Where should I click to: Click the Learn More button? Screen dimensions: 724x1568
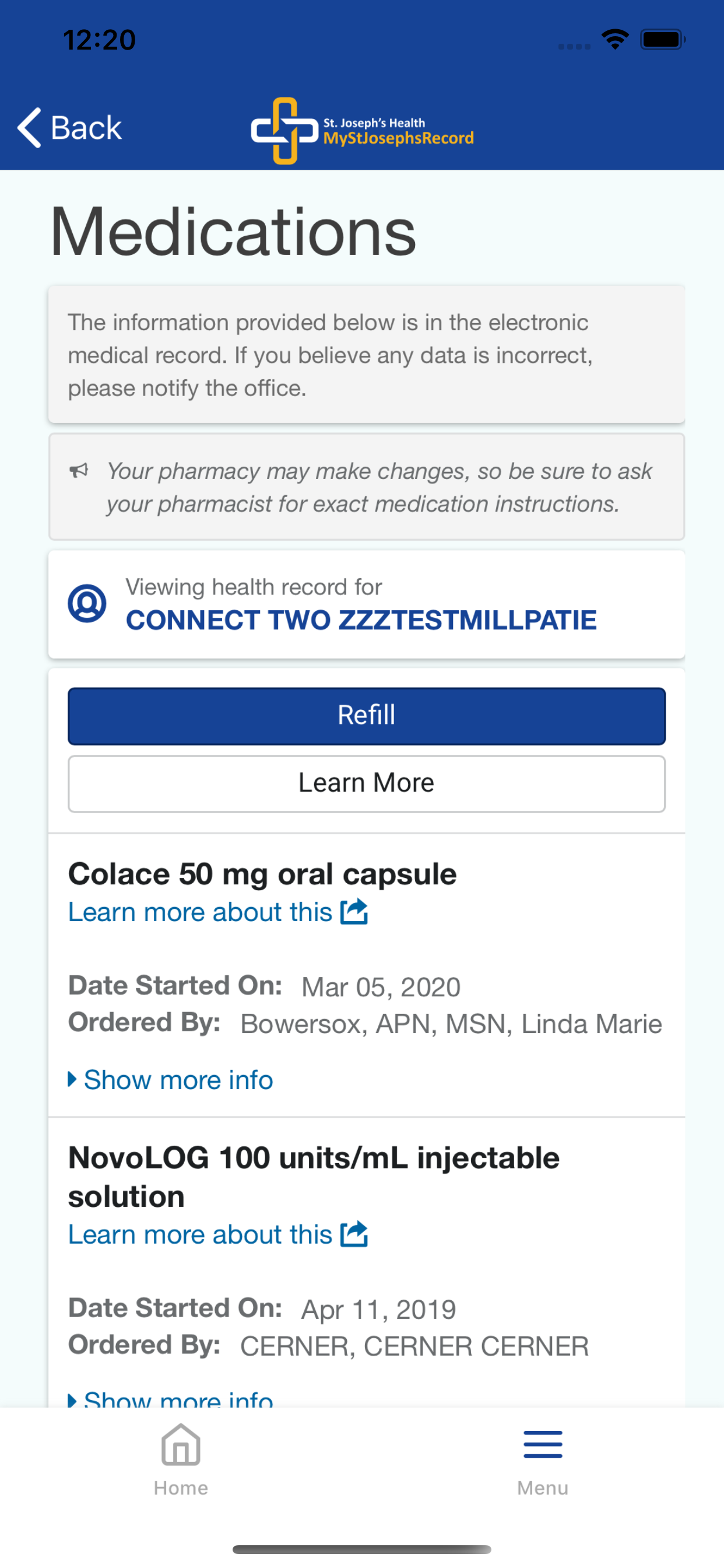[366, 783]
